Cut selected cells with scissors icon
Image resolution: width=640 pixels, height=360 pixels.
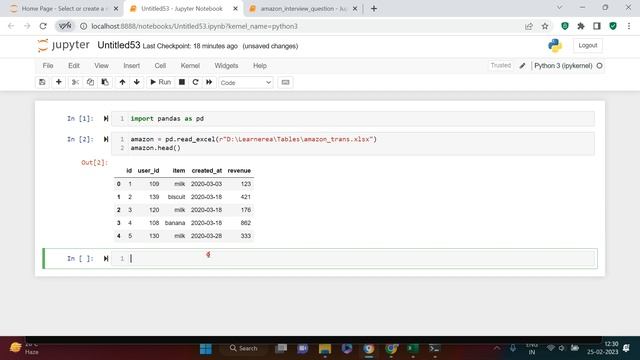75,82
